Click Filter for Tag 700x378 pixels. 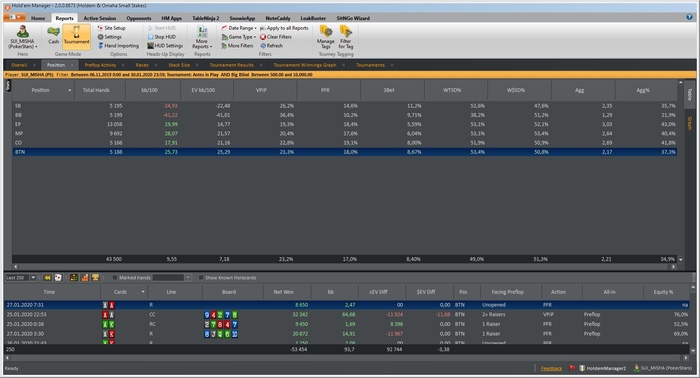point(346,37)
